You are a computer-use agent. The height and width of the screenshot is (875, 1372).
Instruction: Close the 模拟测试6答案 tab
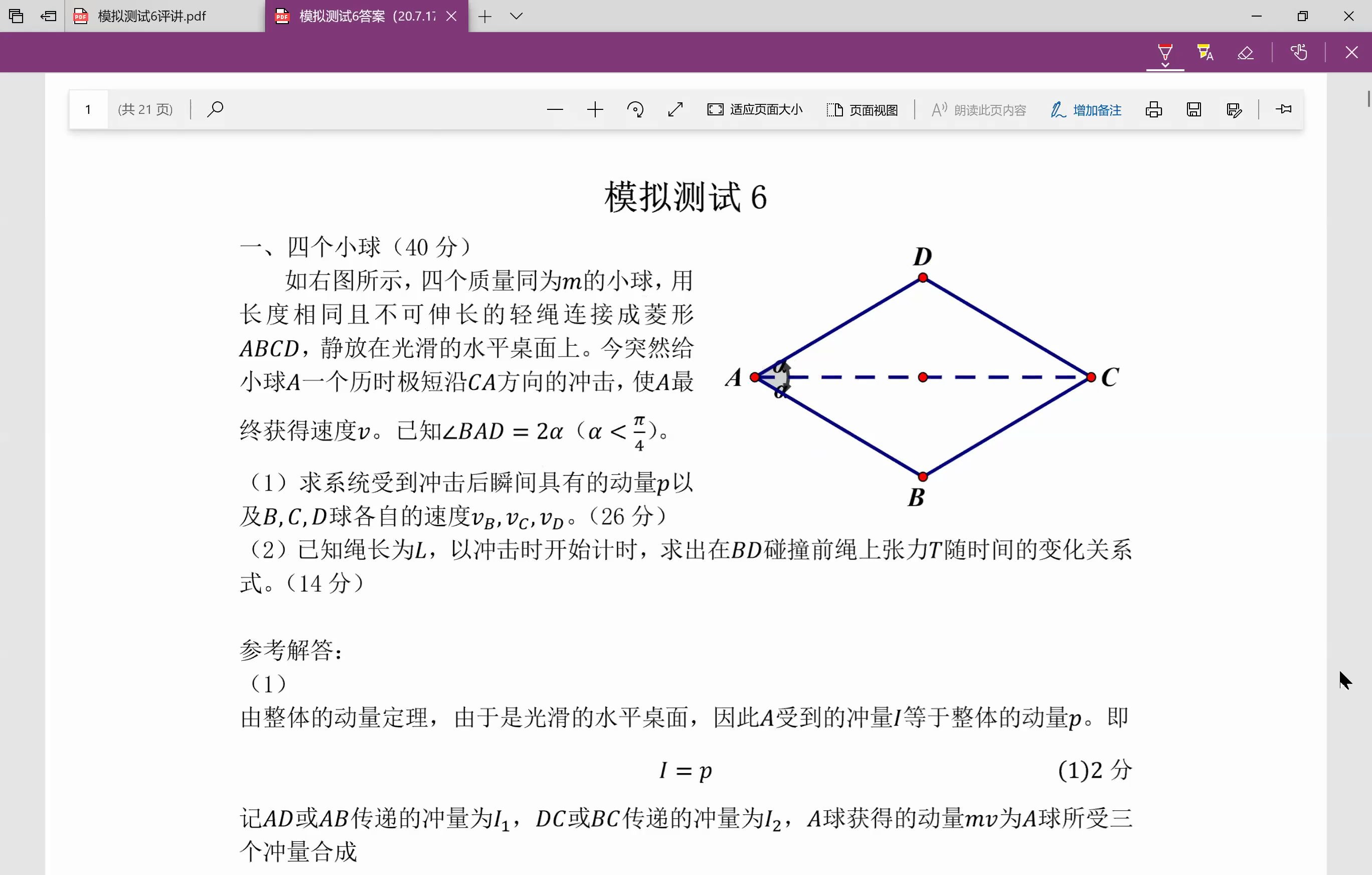tap(451, 16)
